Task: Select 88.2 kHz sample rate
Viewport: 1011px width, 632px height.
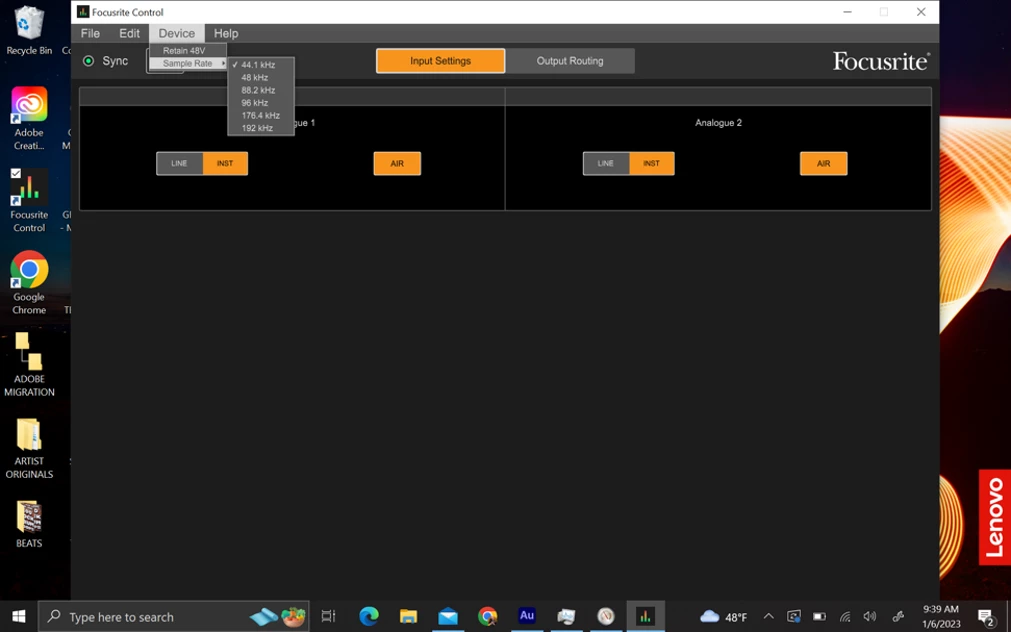Action: (260, 90)
